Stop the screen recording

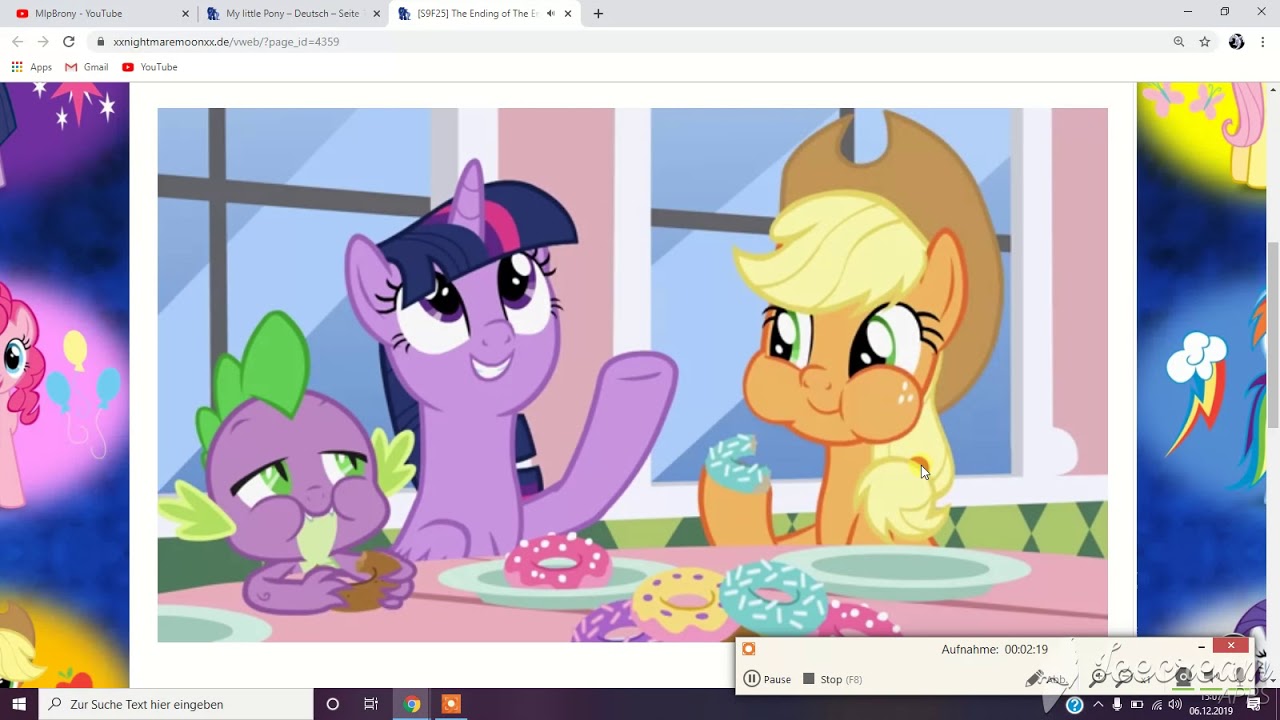(x=832, y=679)
